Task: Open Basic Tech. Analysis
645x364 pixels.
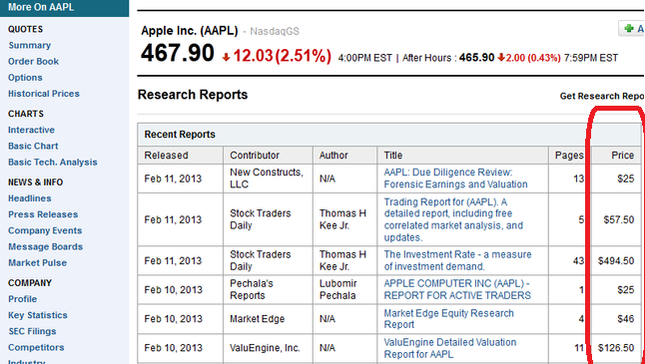Action: tap(53, 162)
